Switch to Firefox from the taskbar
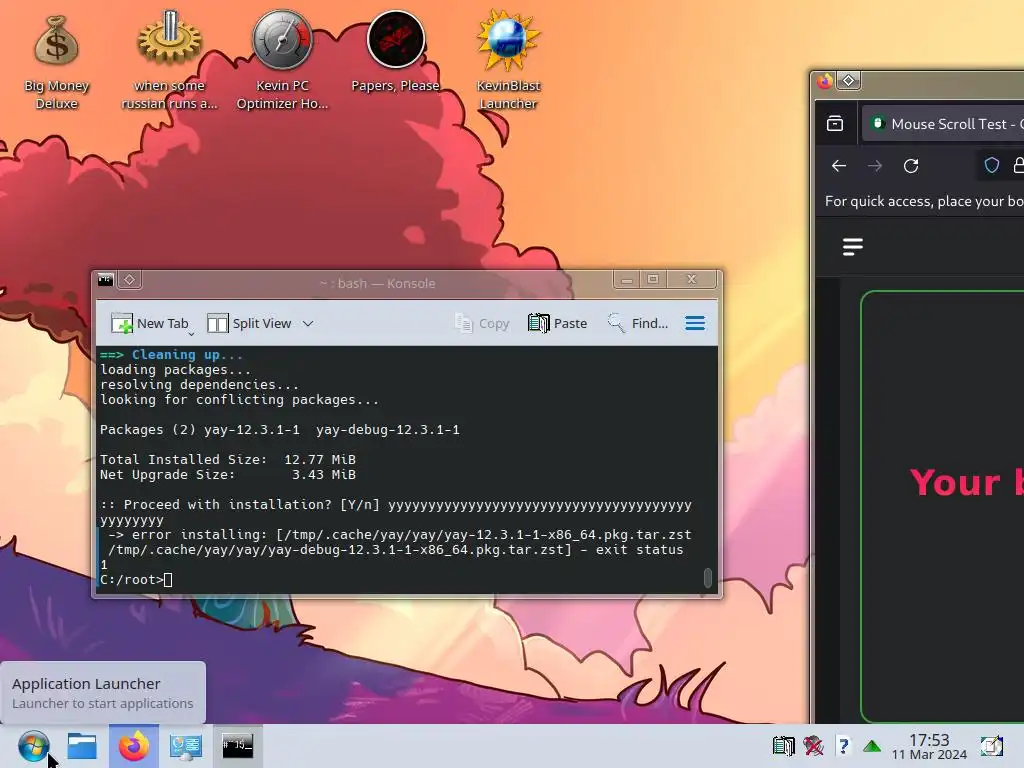 (133, 746)
